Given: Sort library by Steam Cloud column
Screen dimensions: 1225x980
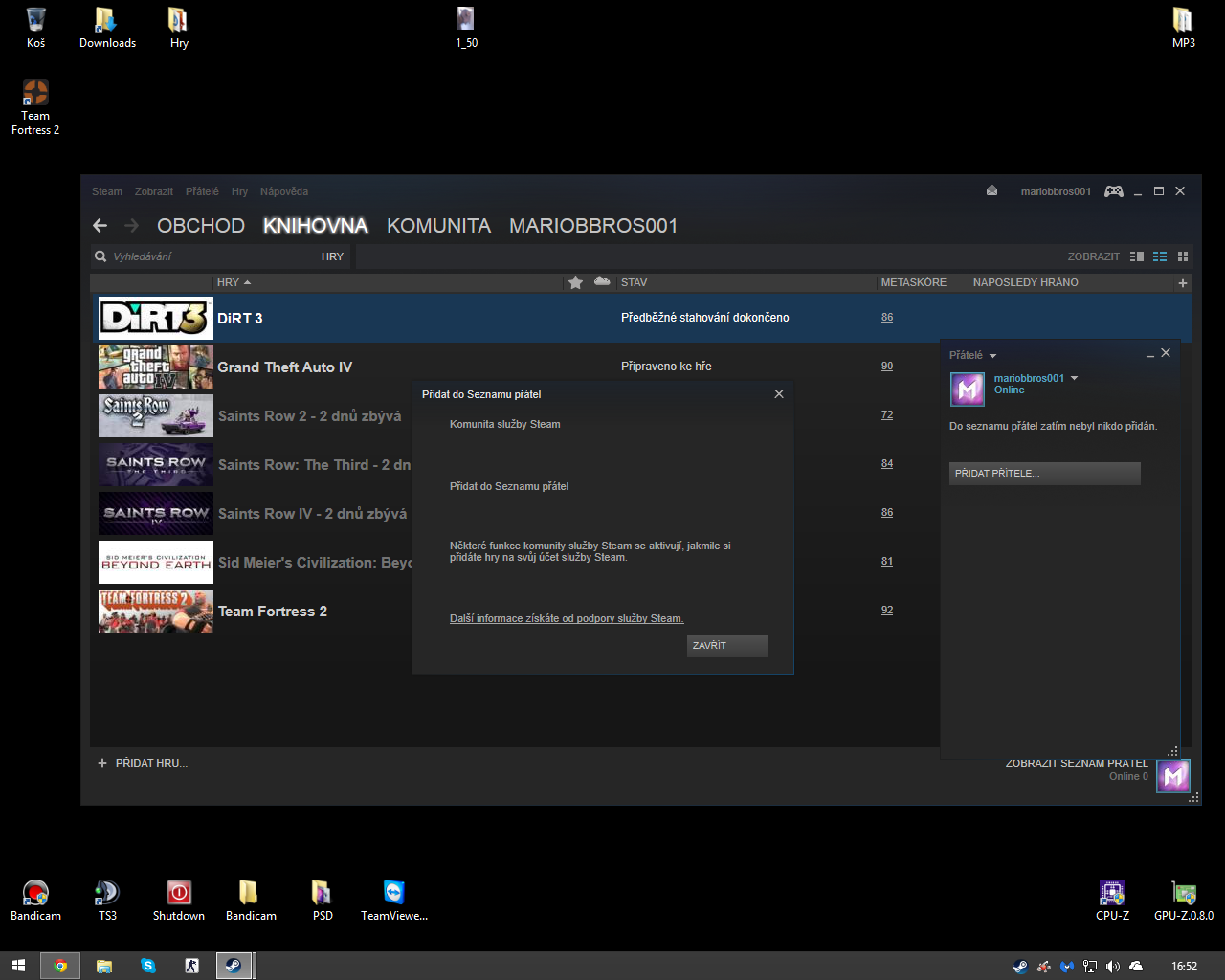Looking at the screenshot, I should (x=602, y=281).
